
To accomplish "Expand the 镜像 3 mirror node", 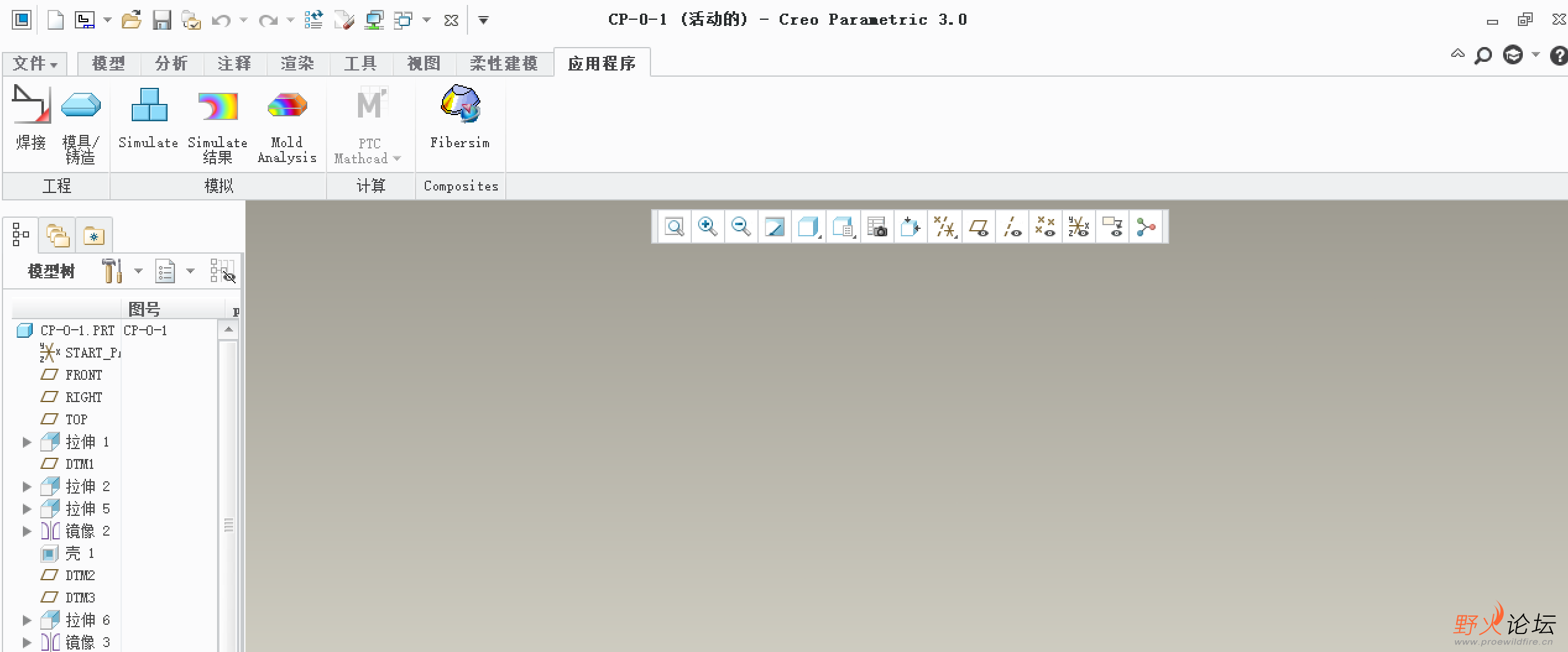I will point(27,643).
